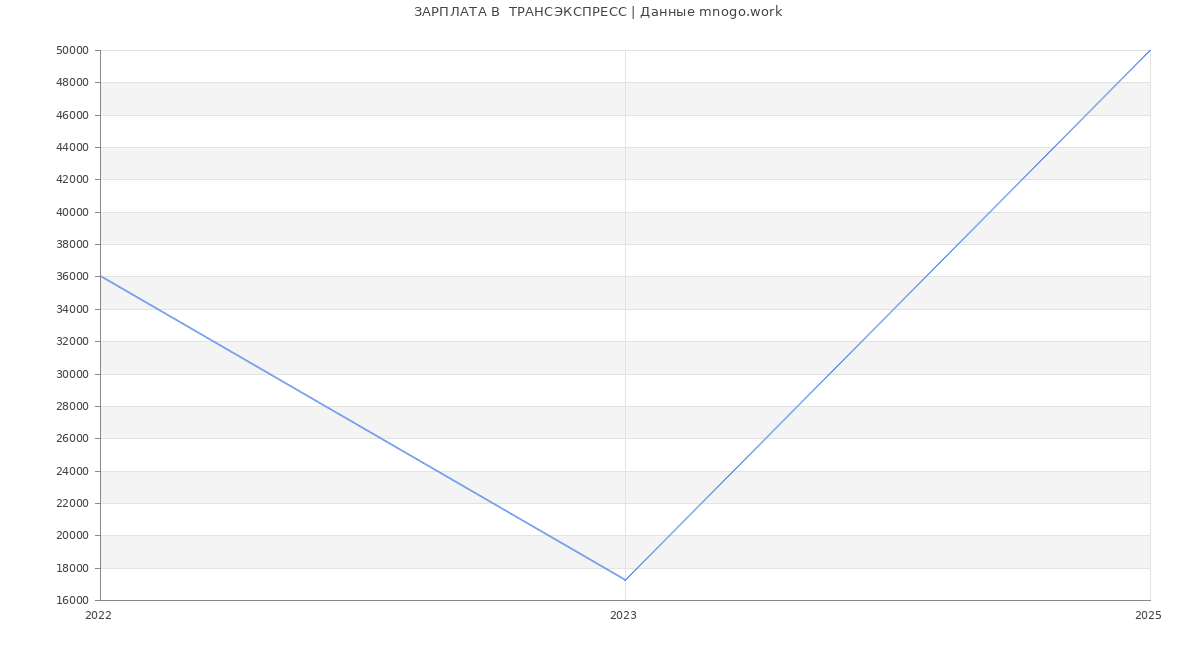Select the line's peak point at 2025
The image size is (1200, 650).
[x=1149, y=51]
